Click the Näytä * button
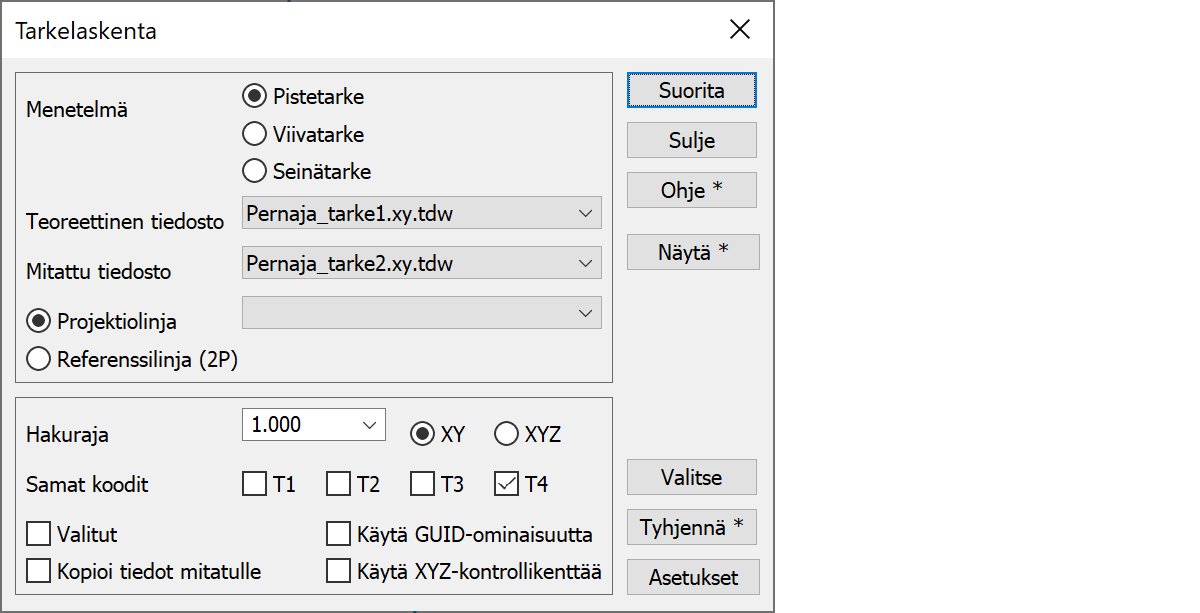Image resolution: width=1200 pixels, height=613 pixels. pos(693,252)
